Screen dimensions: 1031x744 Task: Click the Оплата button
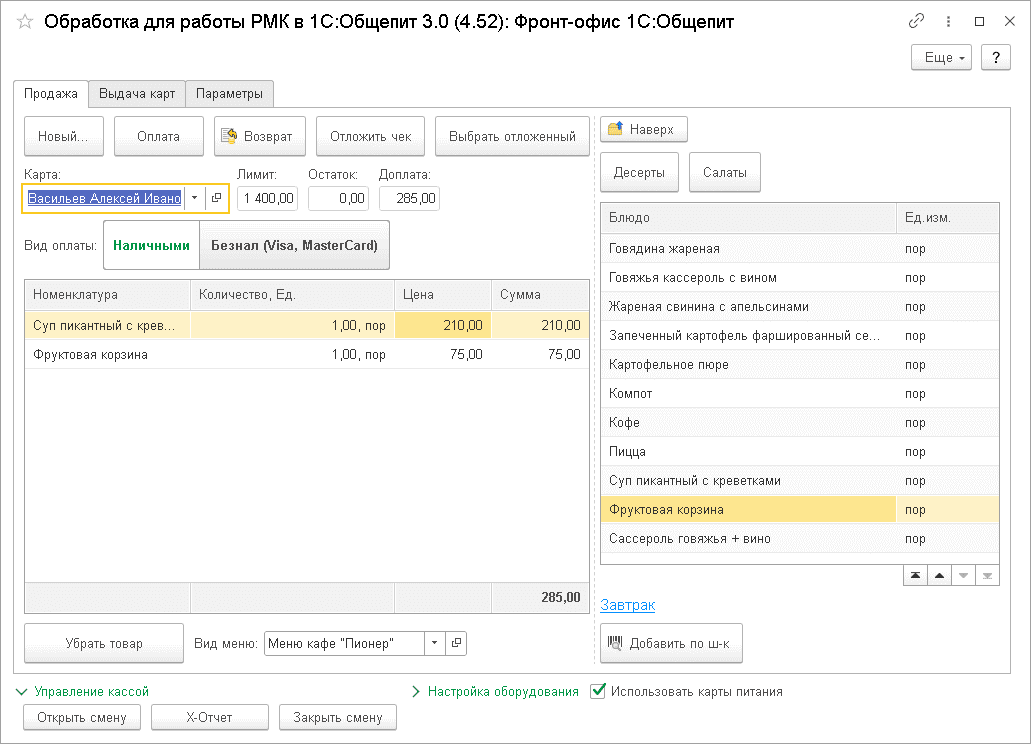[x=159, y=136]
